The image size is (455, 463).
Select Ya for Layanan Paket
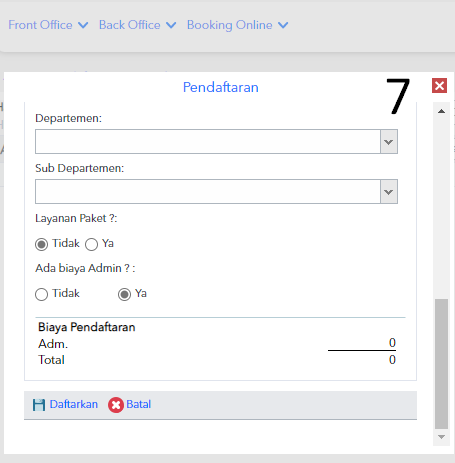(91, 244)
